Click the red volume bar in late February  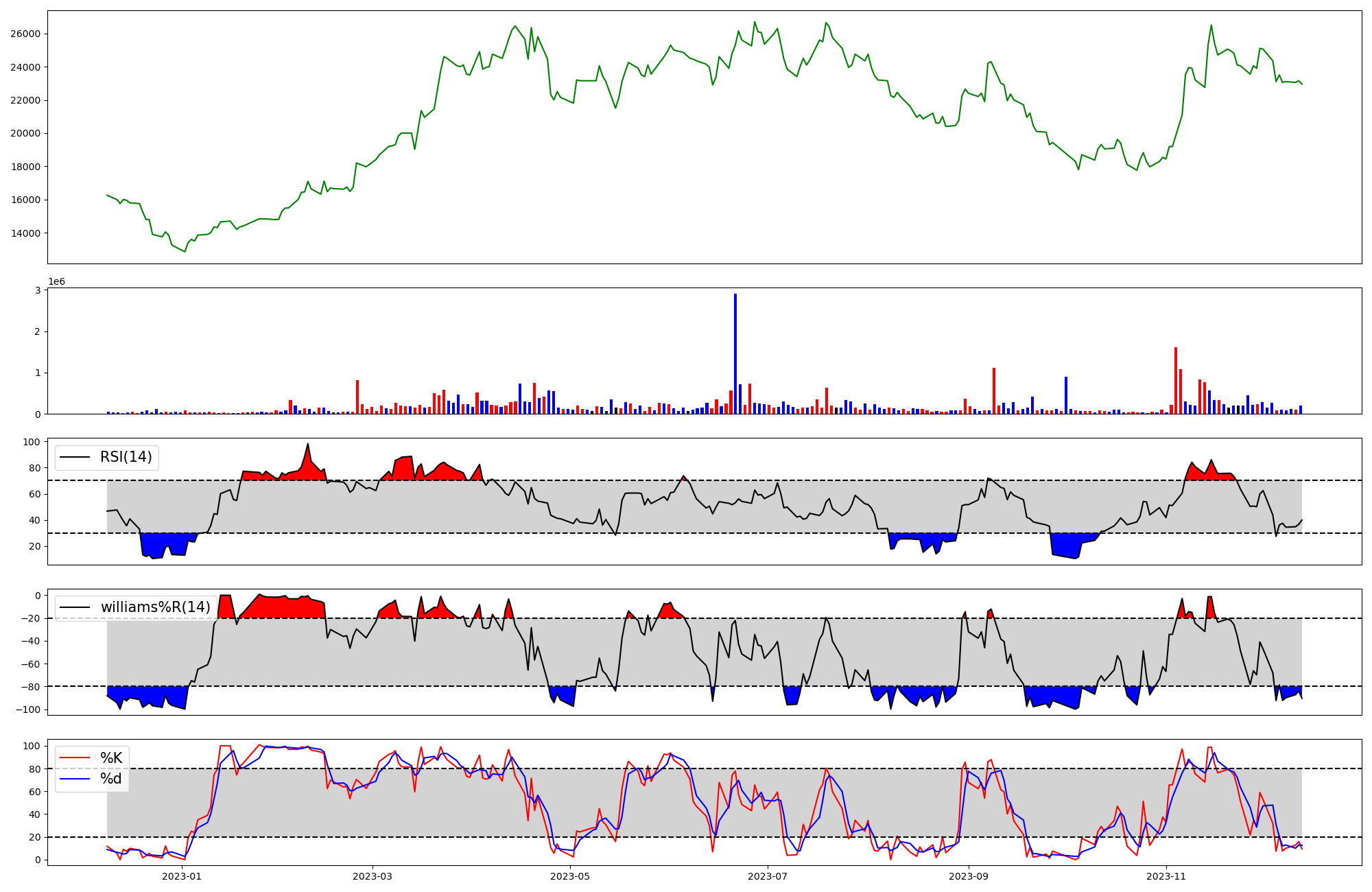(357, 397)
